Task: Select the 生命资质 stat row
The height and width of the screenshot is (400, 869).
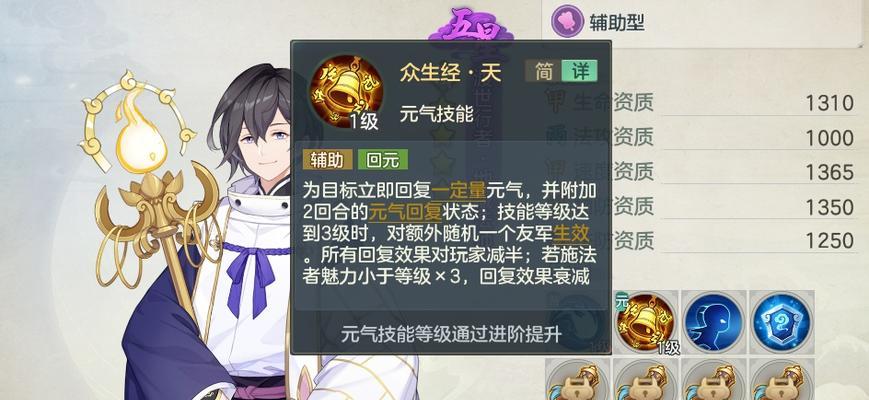Action: tap(702, 102)
